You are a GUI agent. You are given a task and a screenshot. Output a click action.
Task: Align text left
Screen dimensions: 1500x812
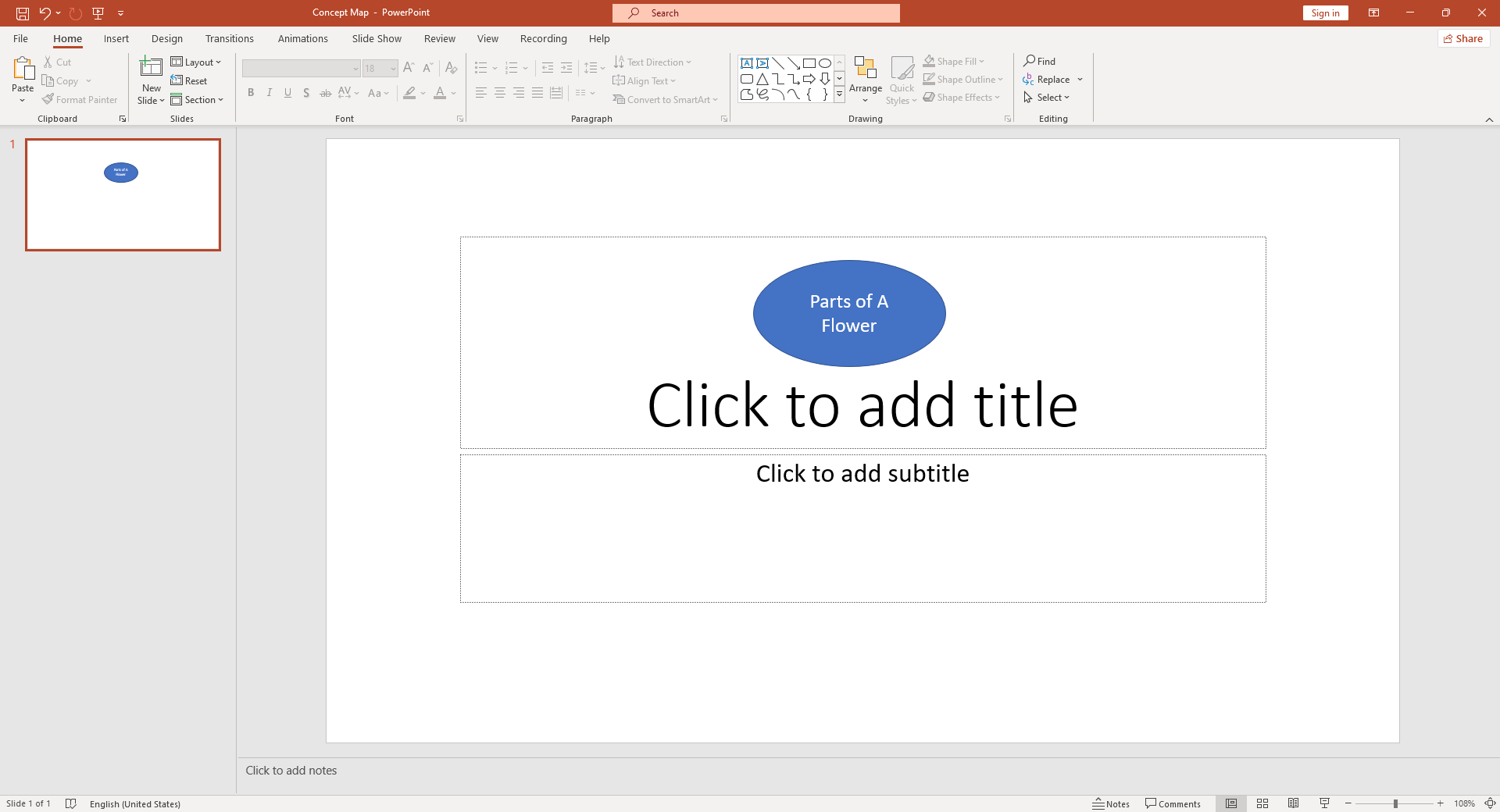tap(481, 93)
